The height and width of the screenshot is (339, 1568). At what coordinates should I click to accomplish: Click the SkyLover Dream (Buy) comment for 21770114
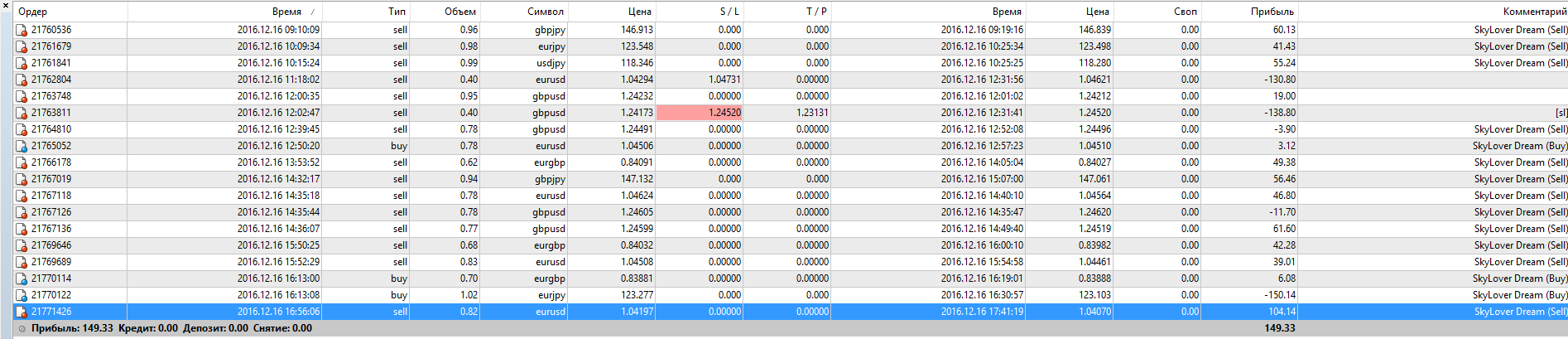click(1520, 278)
